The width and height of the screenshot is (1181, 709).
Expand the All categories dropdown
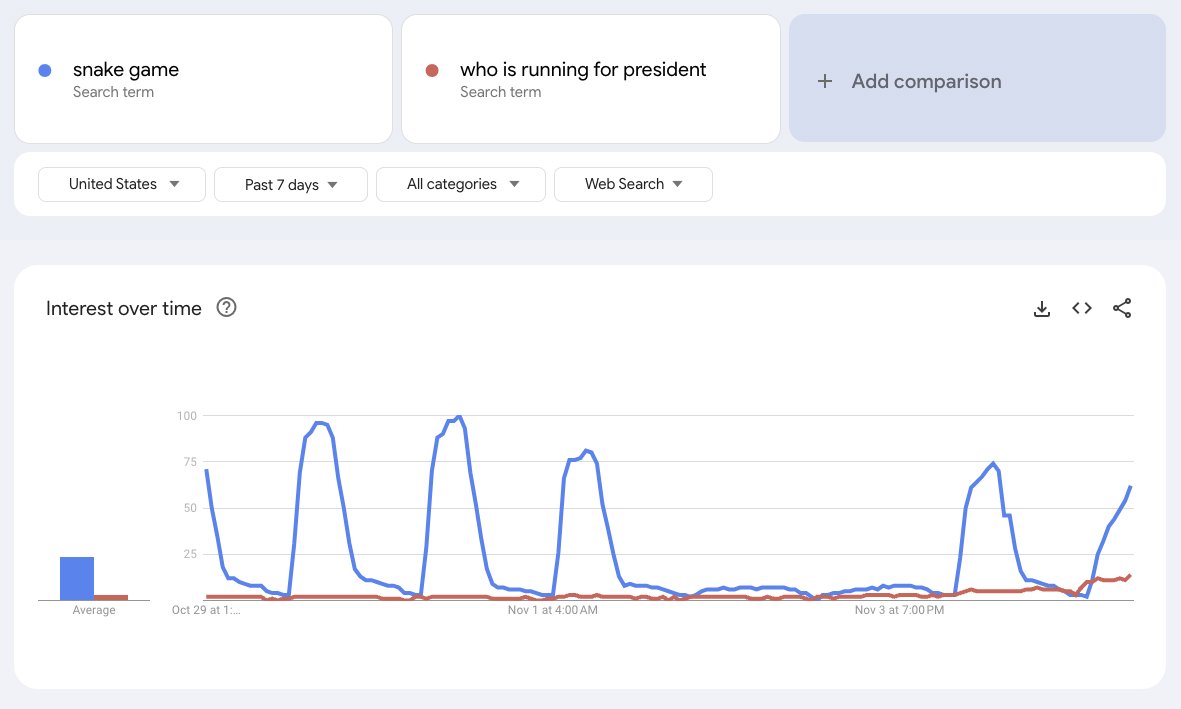click(461, 185)
